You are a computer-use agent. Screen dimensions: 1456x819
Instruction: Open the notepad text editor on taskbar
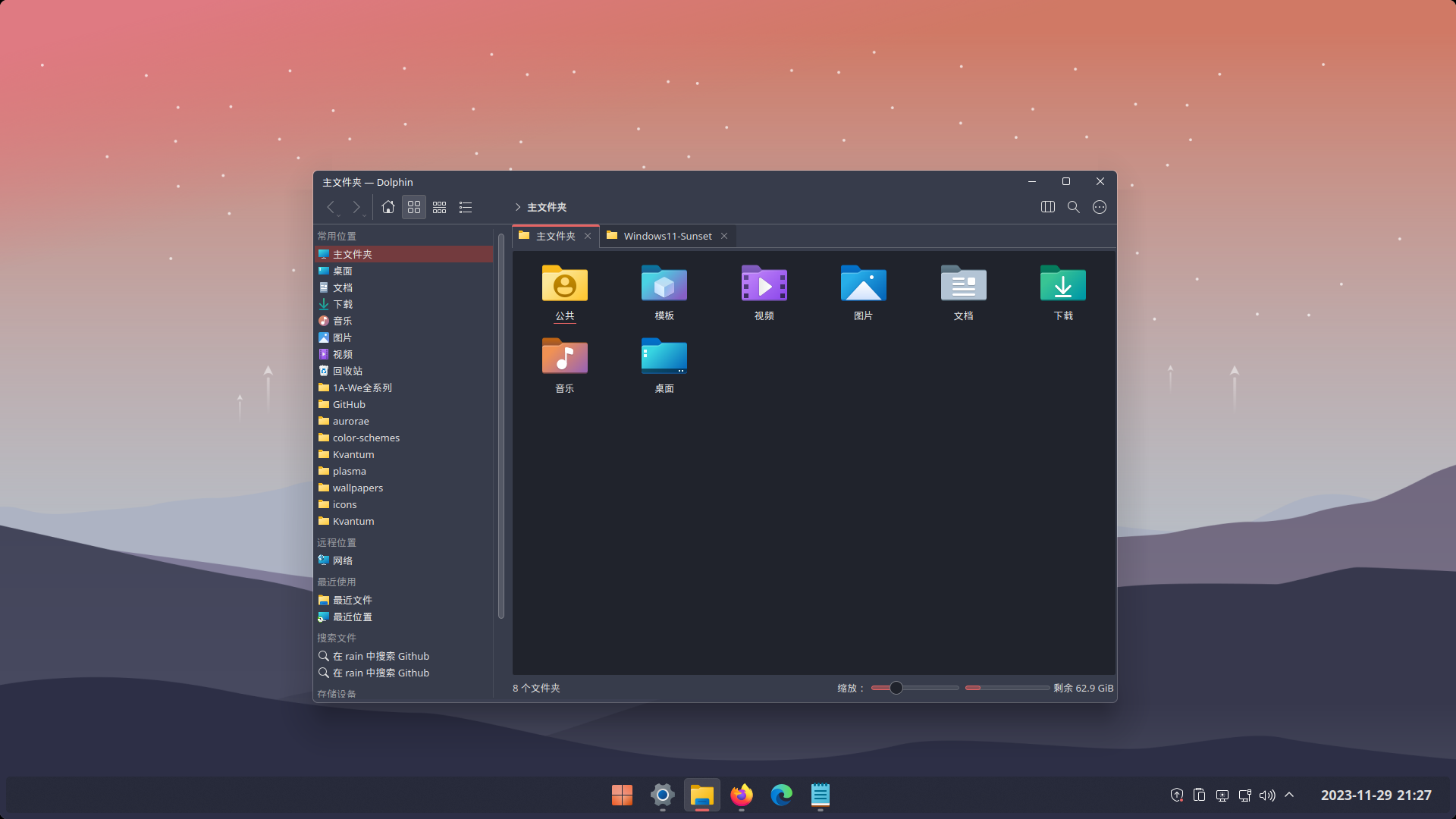click(821, 795)
